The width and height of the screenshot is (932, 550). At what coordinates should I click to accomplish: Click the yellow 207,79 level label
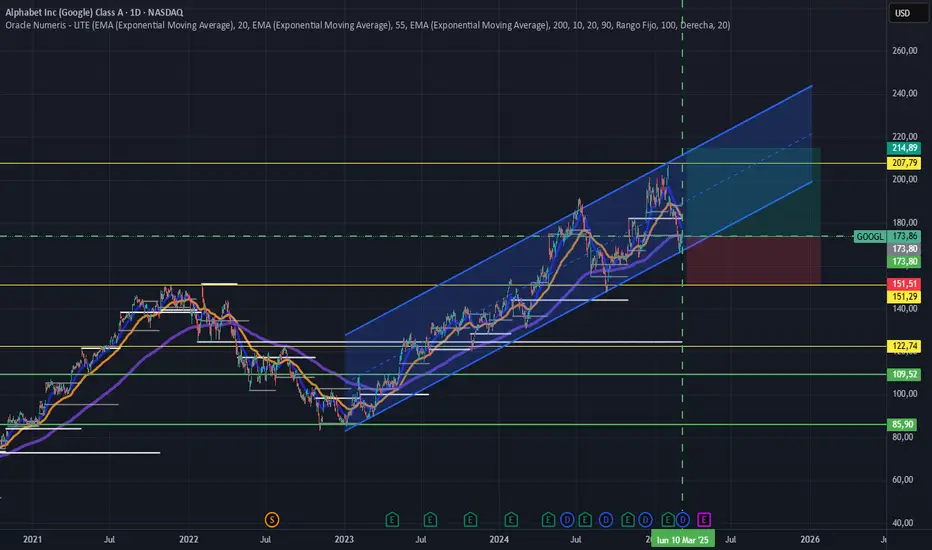coord(903,163)
